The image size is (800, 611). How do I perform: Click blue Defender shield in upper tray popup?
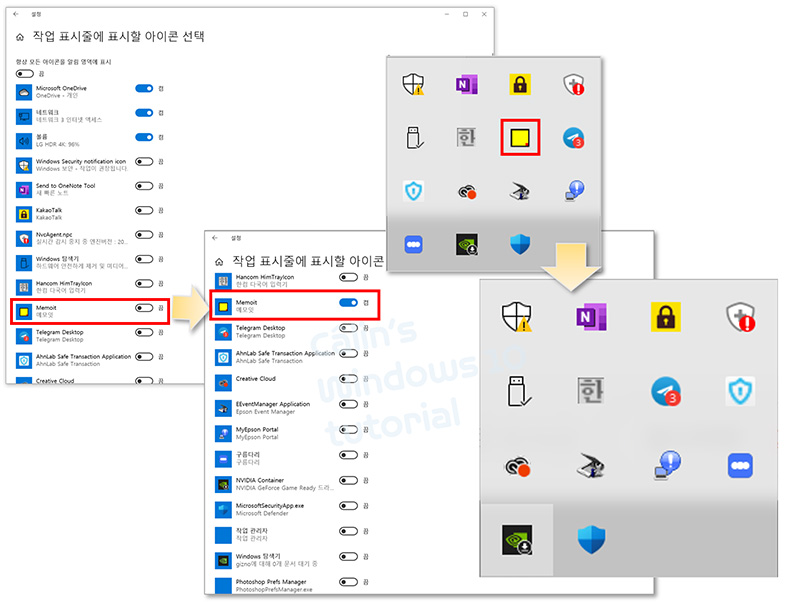520,244
